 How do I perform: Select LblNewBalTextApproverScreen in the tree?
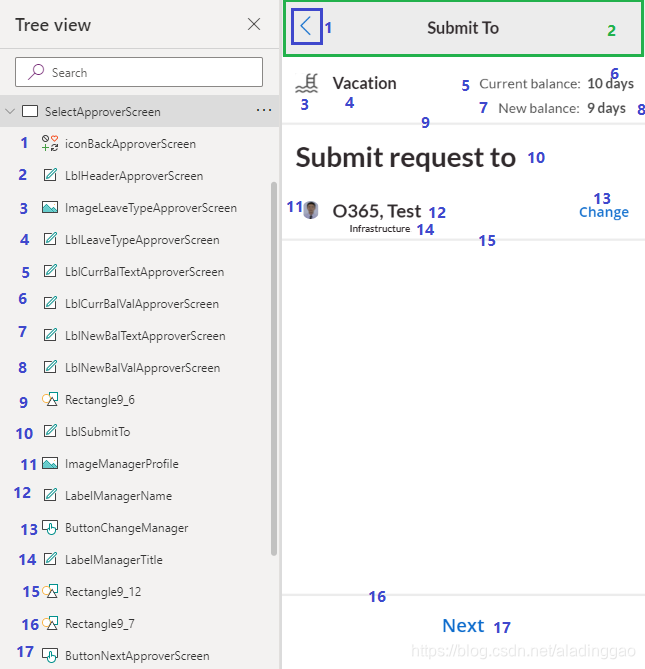click(x=145, y=336)
